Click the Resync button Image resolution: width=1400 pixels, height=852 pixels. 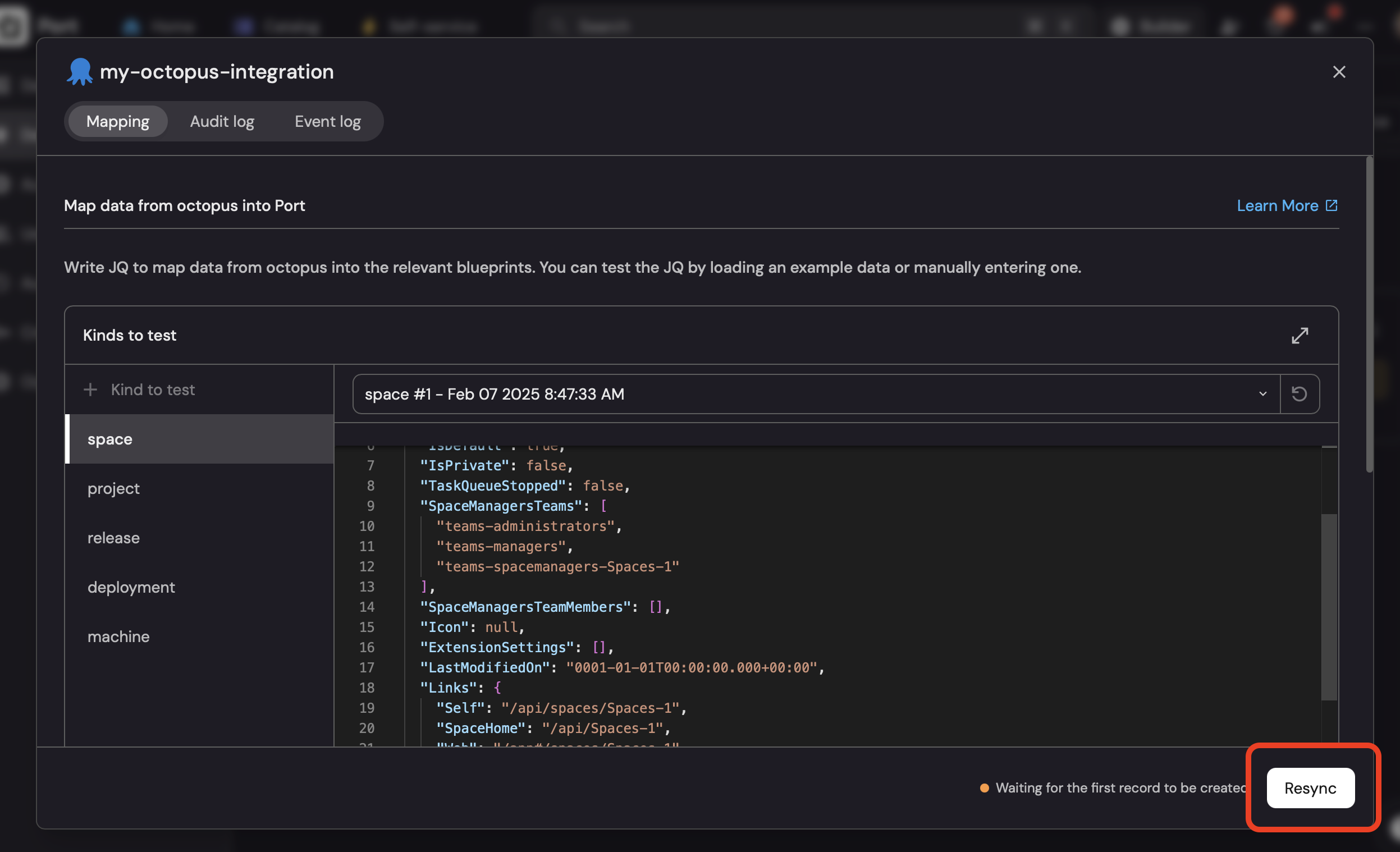click(1310, 788)
